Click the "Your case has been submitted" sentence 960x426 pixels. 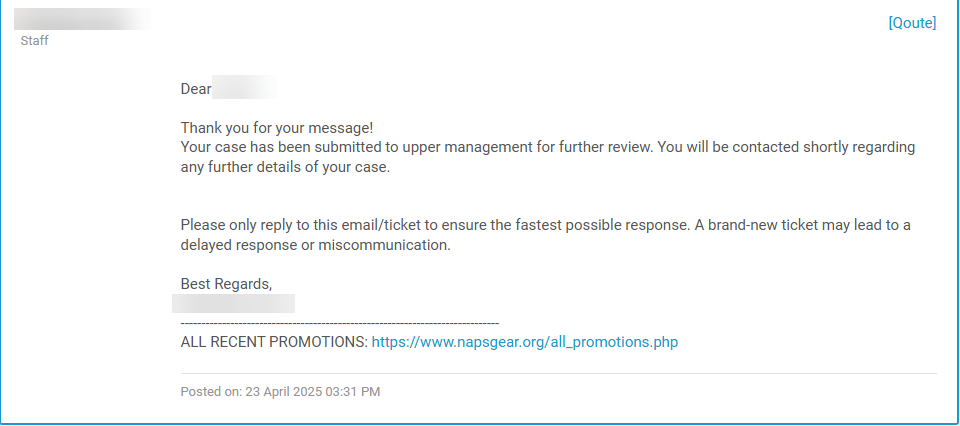click(300, 147)
